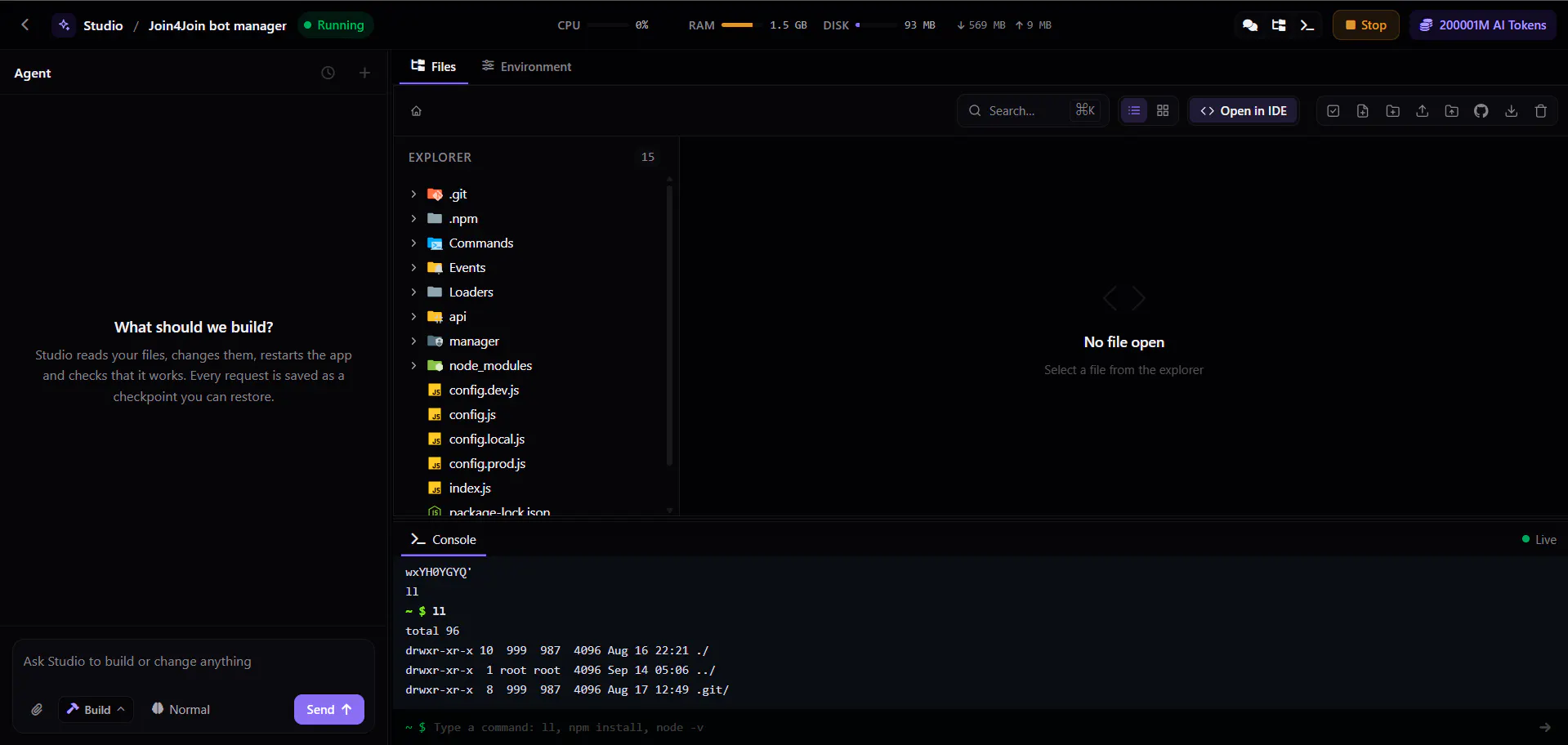This screenshot has height=745, width=1568.
Task: Attach a file with the paperclip icon
Action: point(37,709)
